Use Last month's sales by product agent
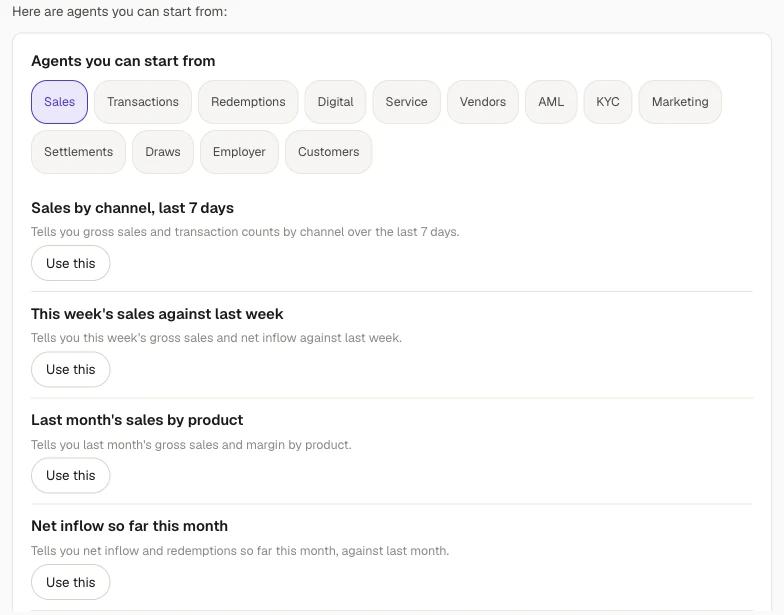Viewport: 784px width, 615px height. coord(70,476)
